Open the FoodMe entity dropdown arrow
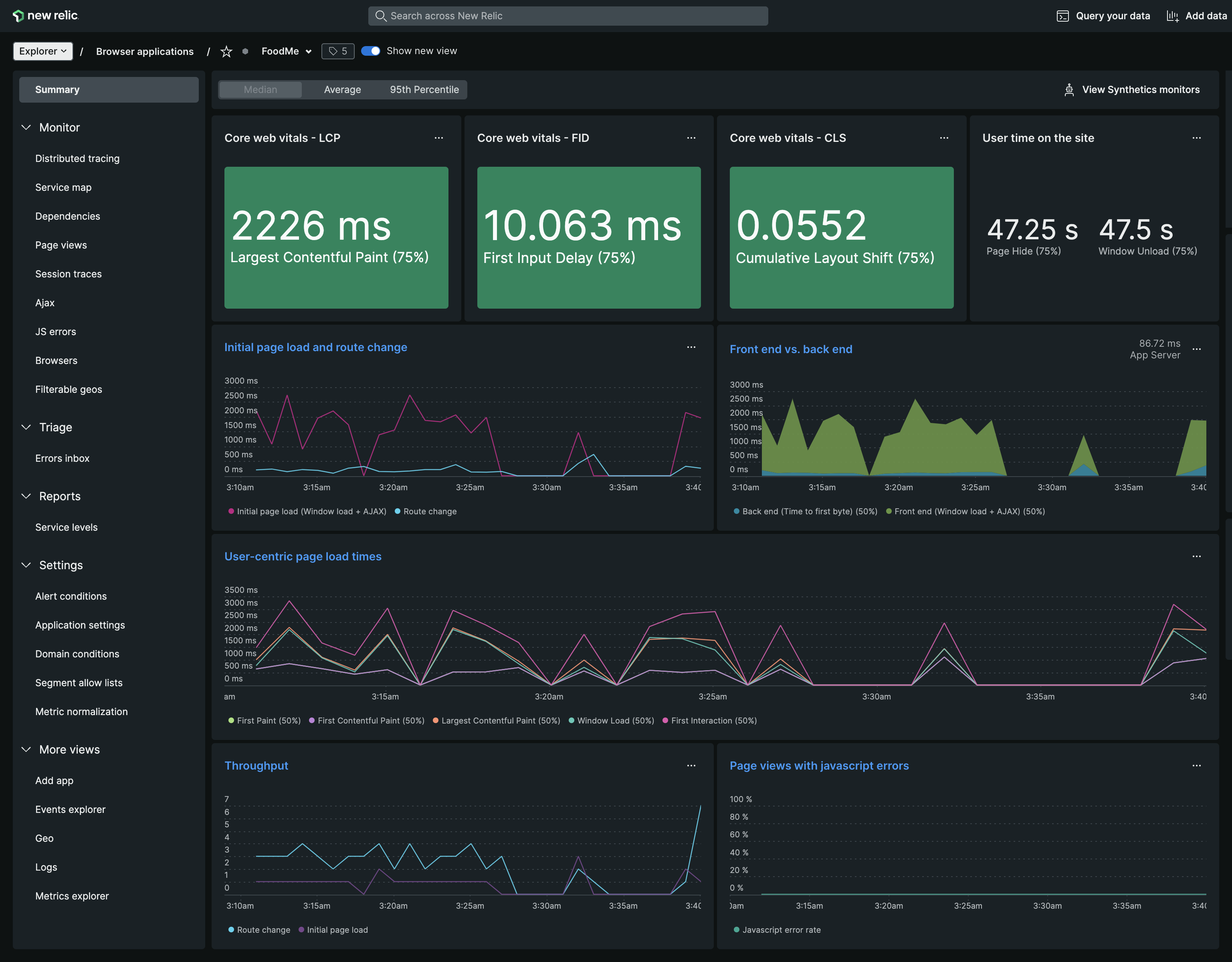1232x962 pixels. pyautogui.click(x=309, y=52)
